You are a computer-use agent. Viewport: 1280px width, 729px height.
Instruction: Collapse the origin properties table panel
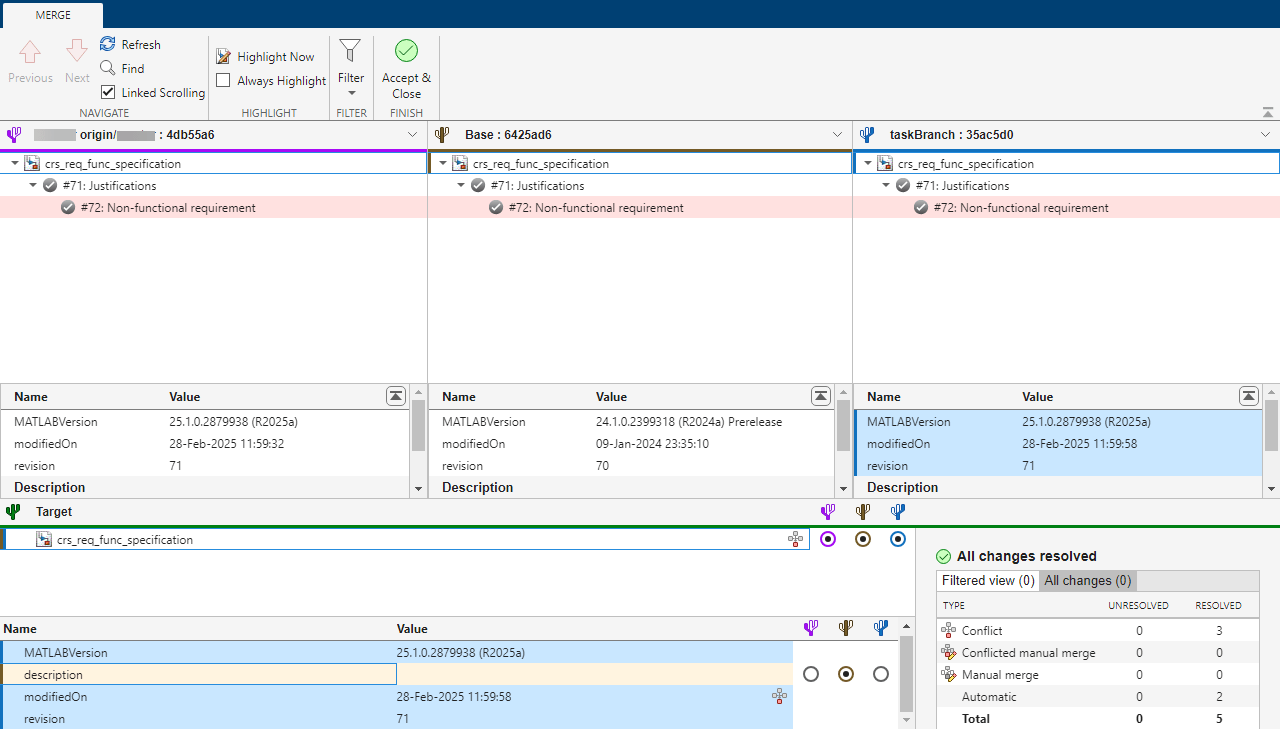[x=396, y=396]
